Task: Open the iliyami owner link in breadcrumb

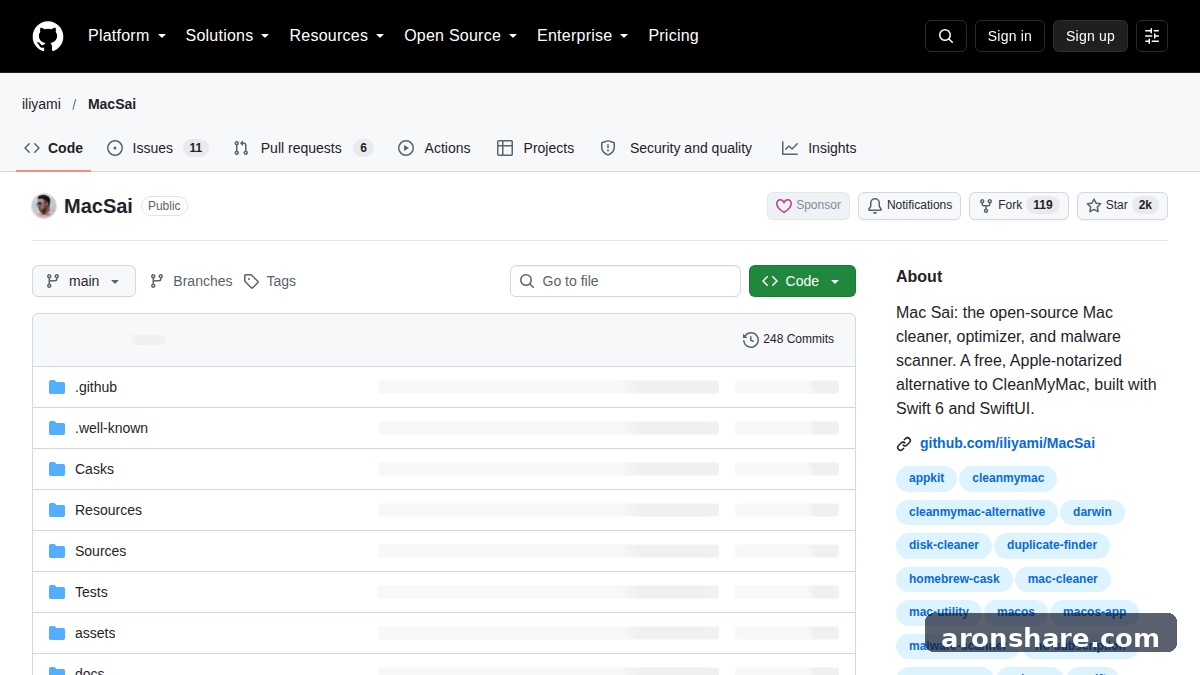Action: (41, 104)
